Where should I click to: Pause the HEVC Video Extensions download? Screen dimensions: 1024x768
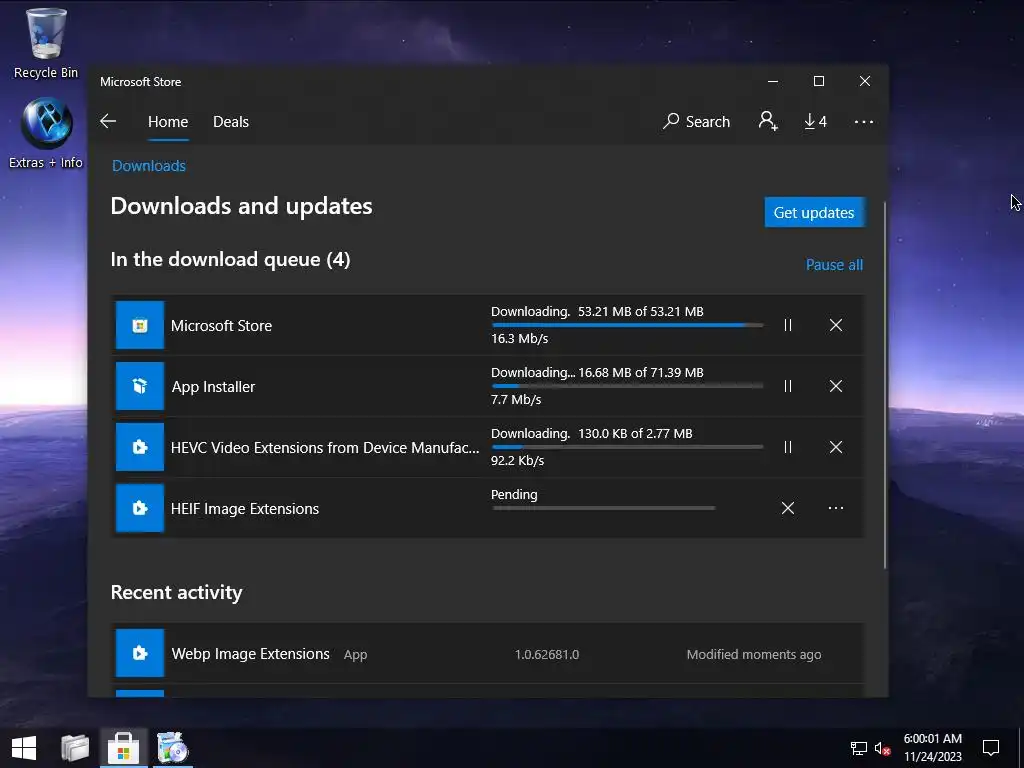point(788,447)
